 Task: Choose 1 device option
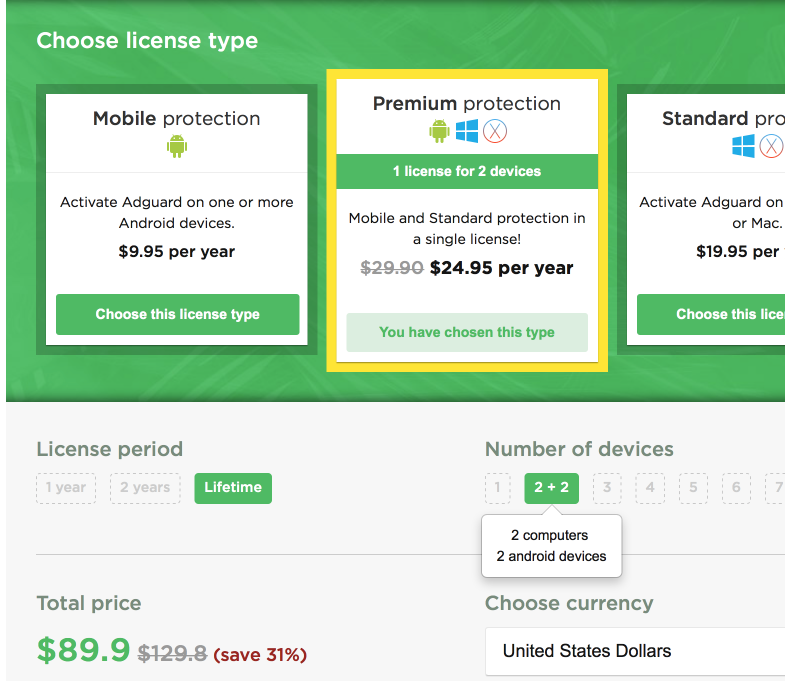[497, 488]
